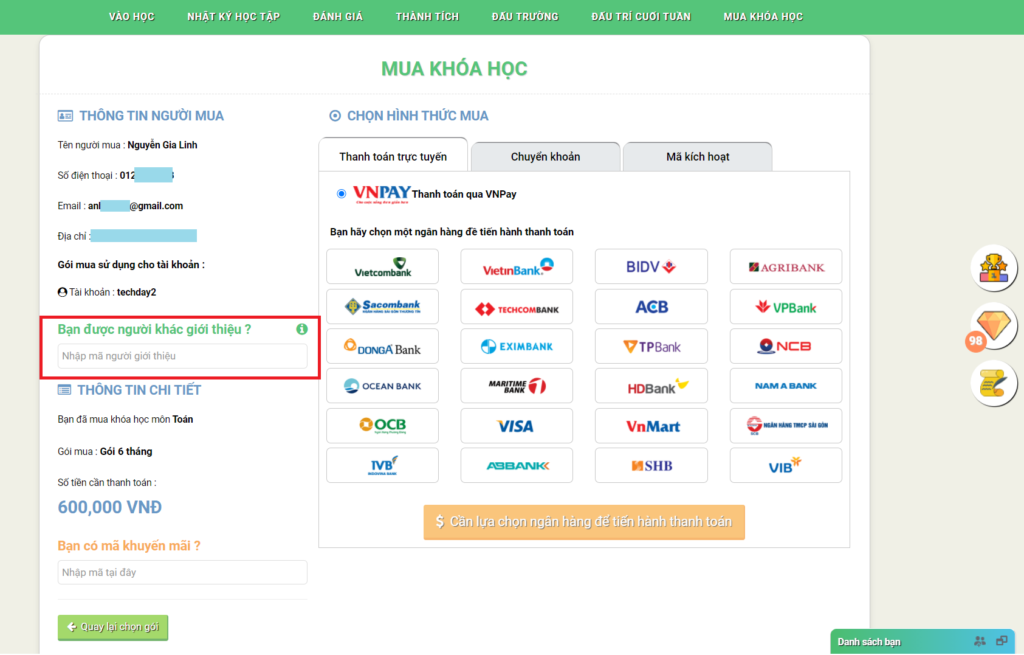Image resolution: width=1024 pixels, height=655 pixels.
Task: Click the Quay lại chọn gói button
Action: pyautogui.click(x=113, y=627)
